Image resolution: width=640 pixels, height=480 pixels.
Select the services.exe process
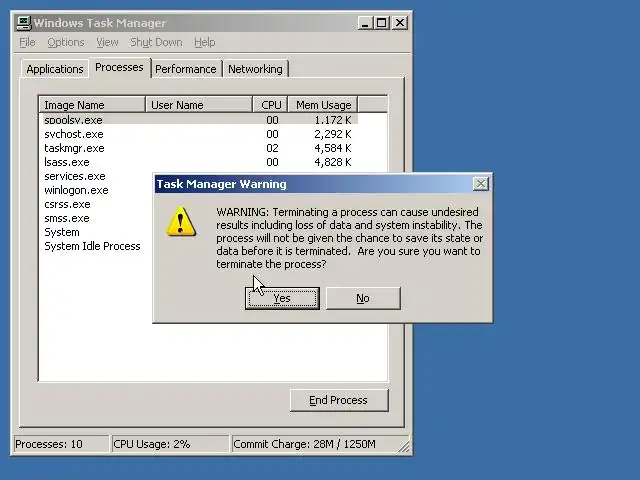(75, 176)
